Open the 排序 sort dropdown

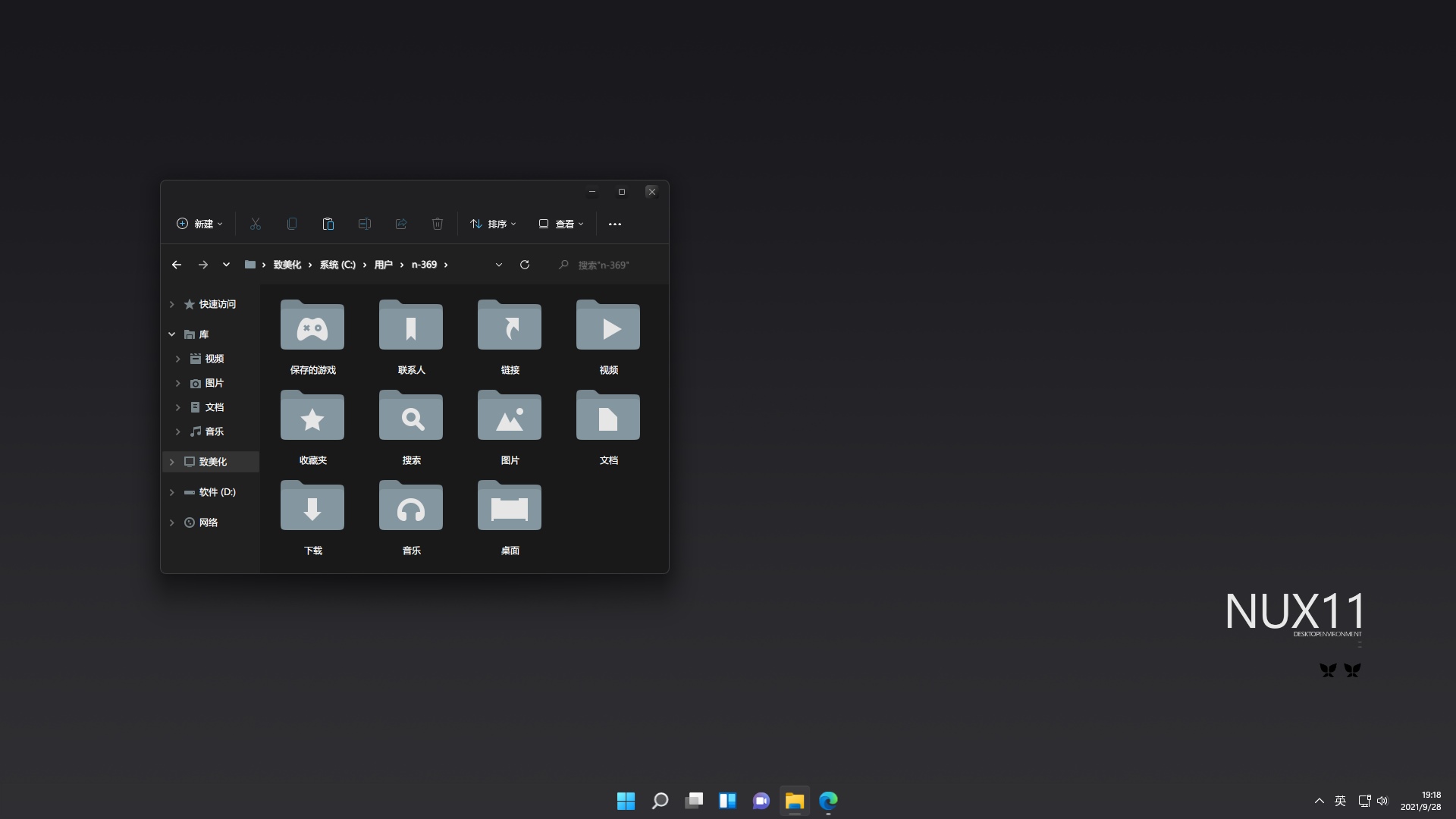tap(493, 224)
